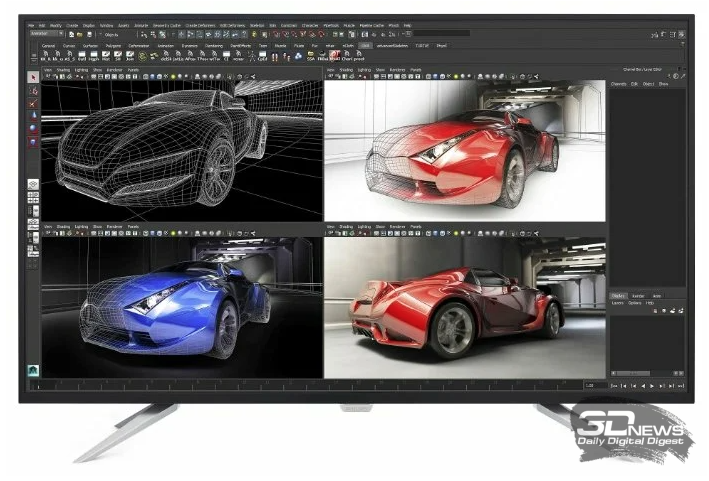
Task: Switch to the Display layer tab
Action: pyautogui.click(x=618, y=296)
